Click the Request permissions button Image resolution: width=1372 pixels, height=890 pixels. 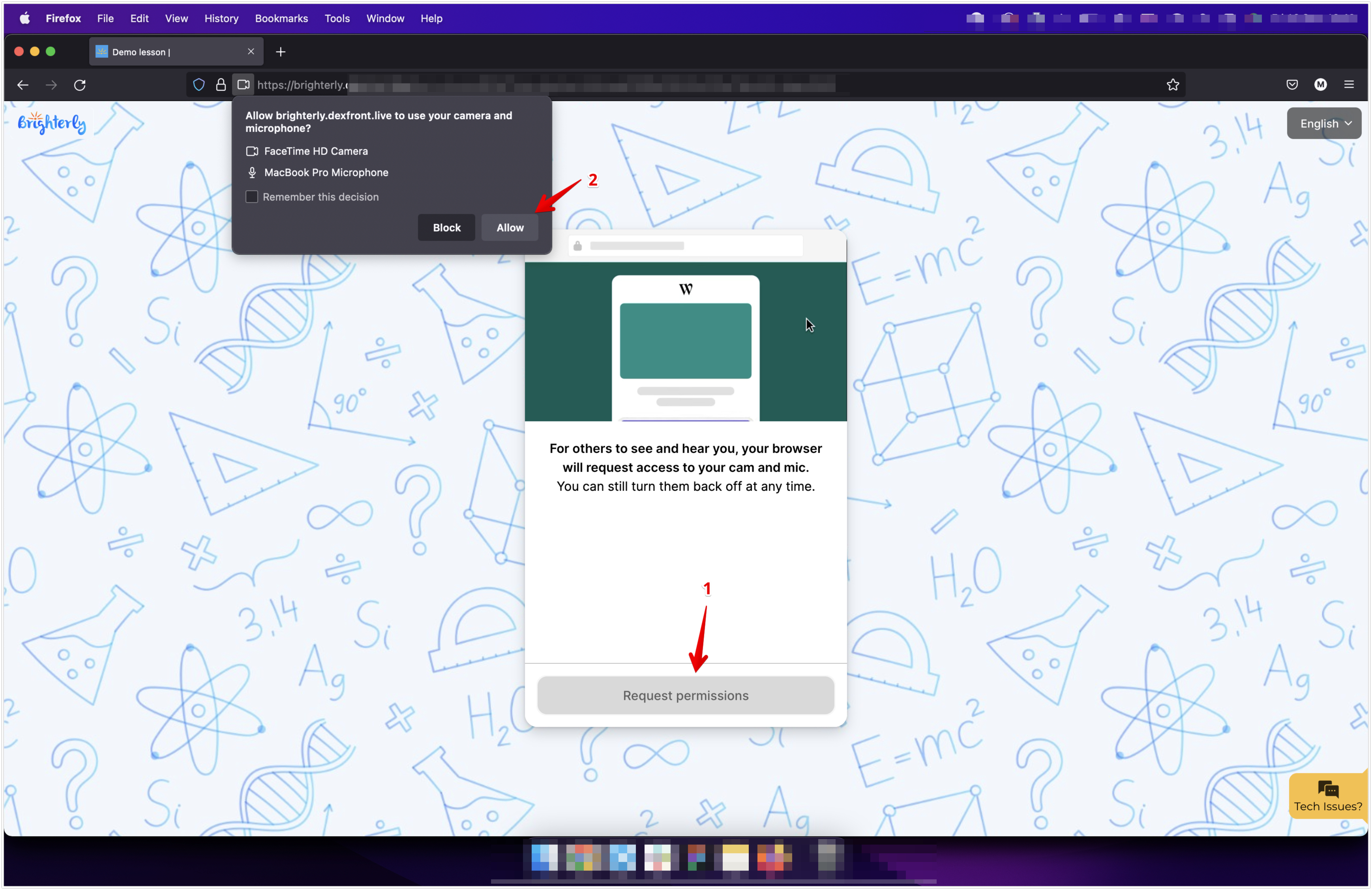686,695
